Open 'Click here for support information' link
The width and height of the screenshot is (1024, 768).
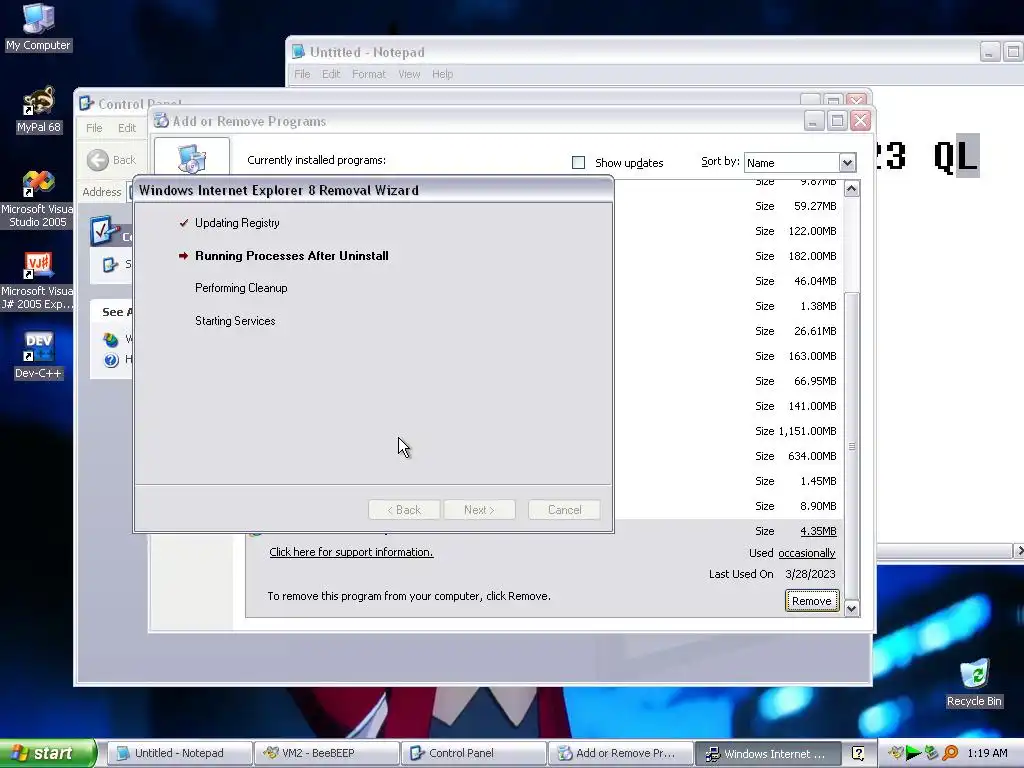[x=351, y=552]
